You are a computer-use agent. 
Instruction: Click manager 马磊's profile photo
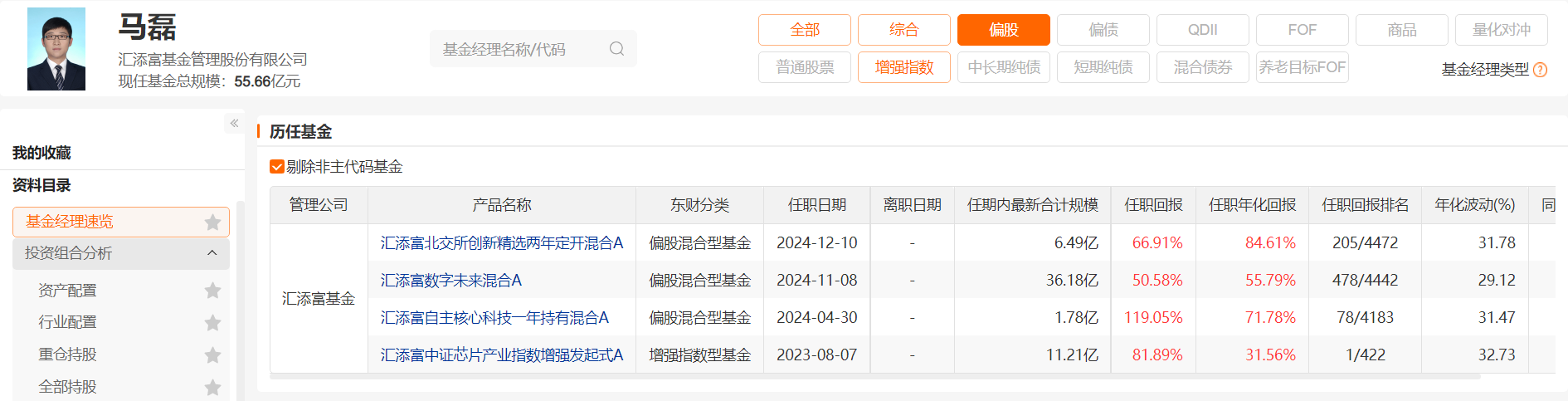(x=56, y=49)
